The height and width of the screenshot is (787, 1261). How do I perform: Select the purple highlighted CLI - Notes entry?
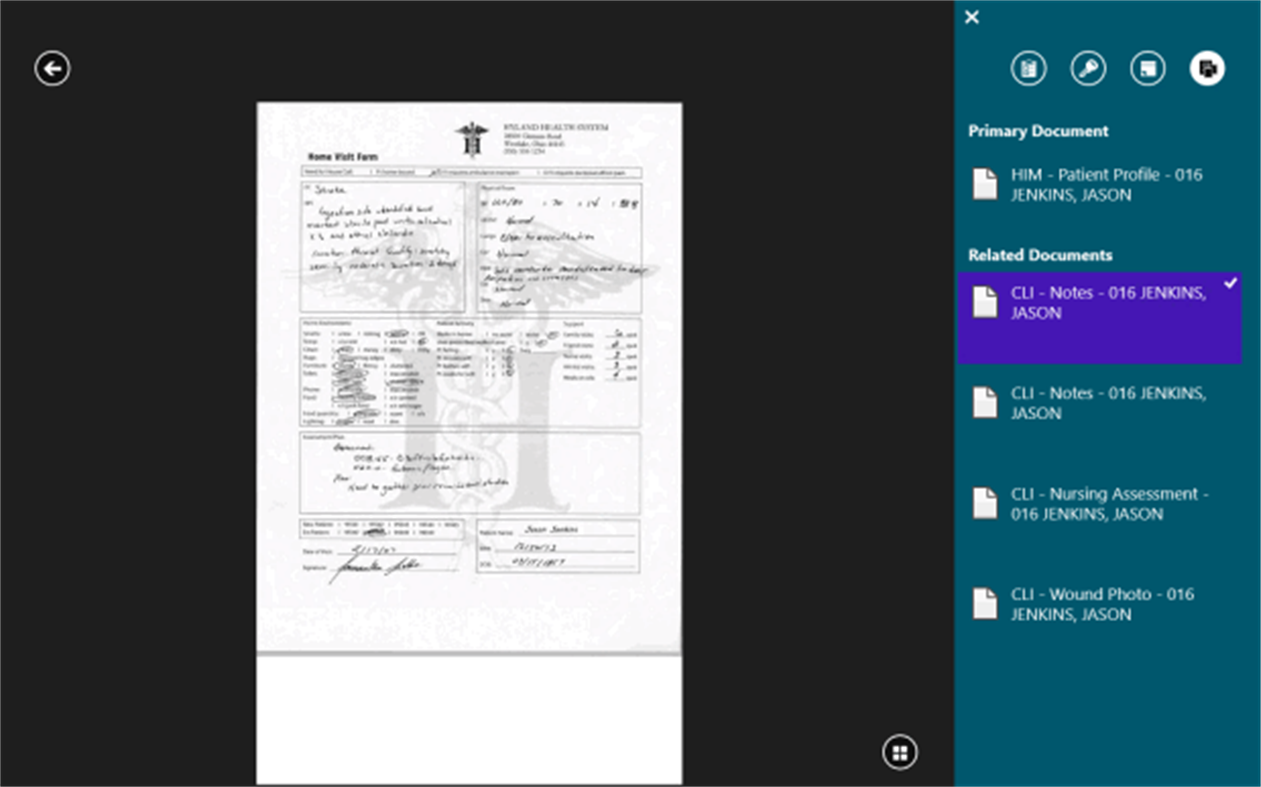(x=1100, y=318)
